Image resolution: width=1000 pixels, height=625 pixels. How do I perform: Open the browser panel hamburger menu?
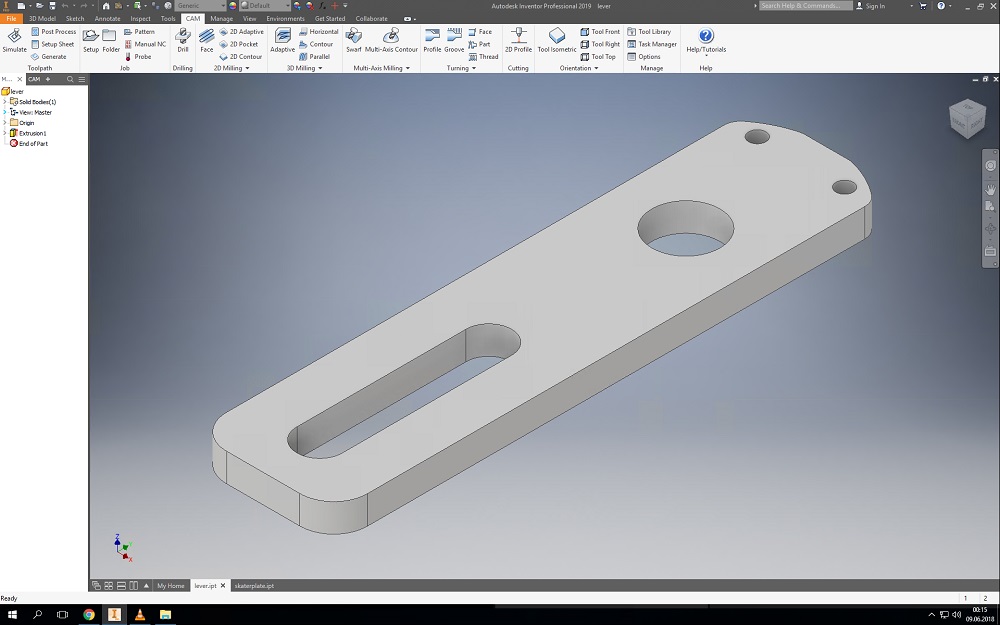[x=82, y=79]
